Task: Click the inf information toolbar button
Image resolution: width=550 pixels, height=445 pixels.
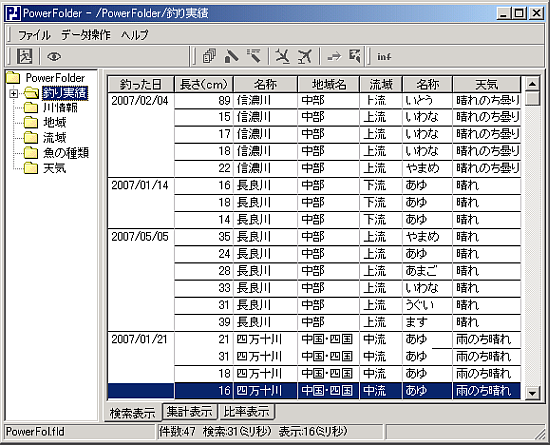Action: tap(384, 56)
